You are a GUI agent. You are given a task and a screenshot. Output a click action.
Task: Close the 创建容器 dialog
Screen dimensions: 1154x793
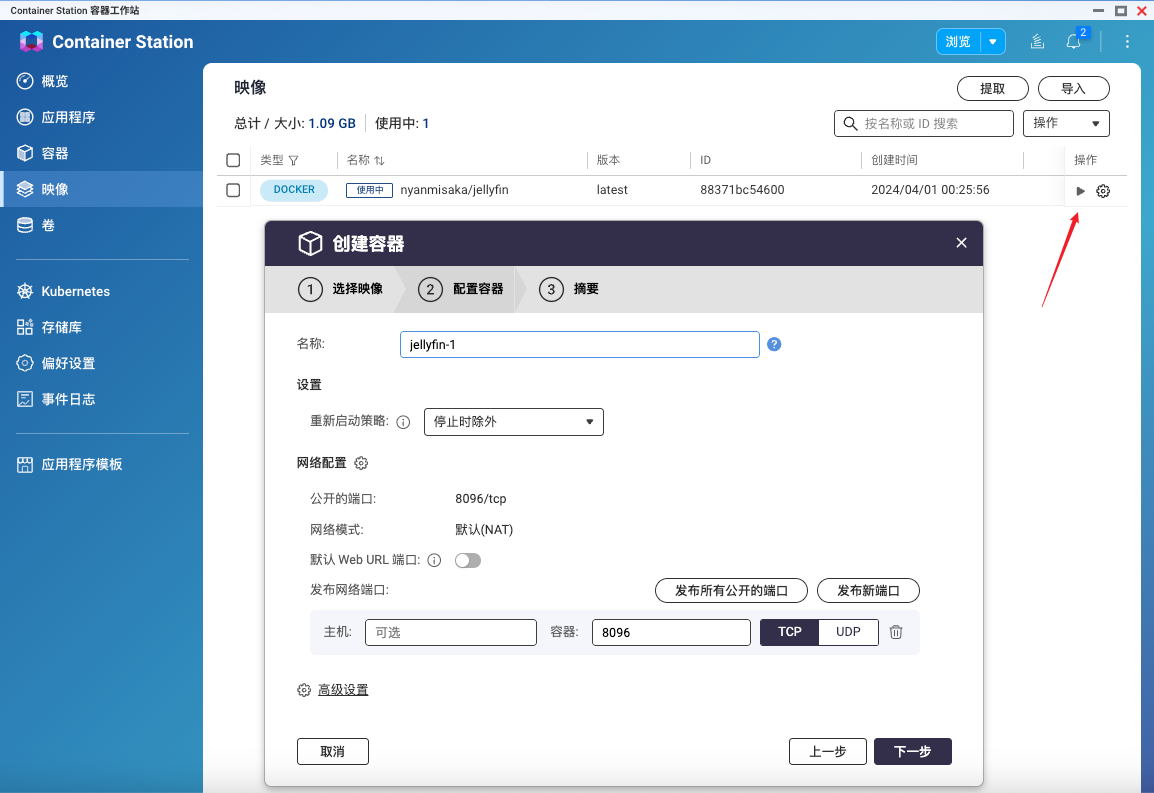961,243
